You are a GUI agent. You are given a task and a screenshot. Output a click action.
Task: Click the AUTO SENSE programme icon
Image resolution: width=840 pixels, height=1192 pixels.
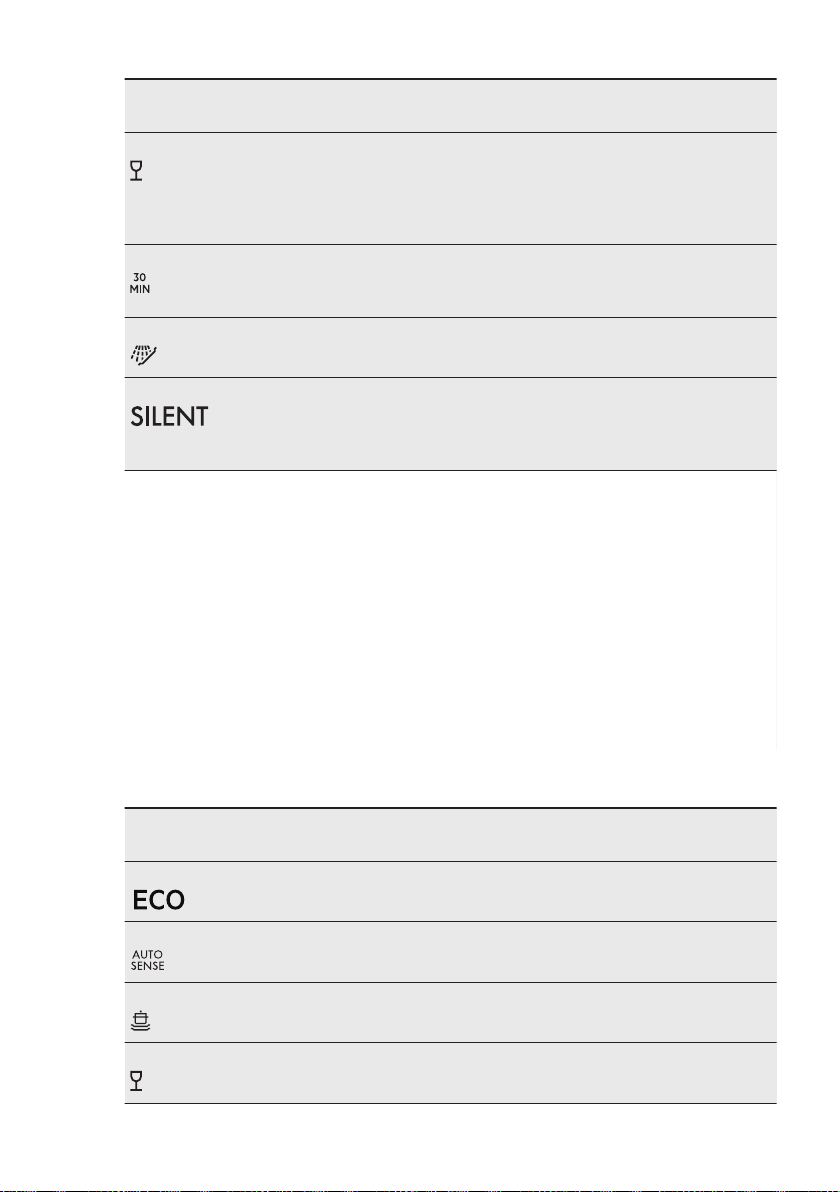(x=147, y=960)
